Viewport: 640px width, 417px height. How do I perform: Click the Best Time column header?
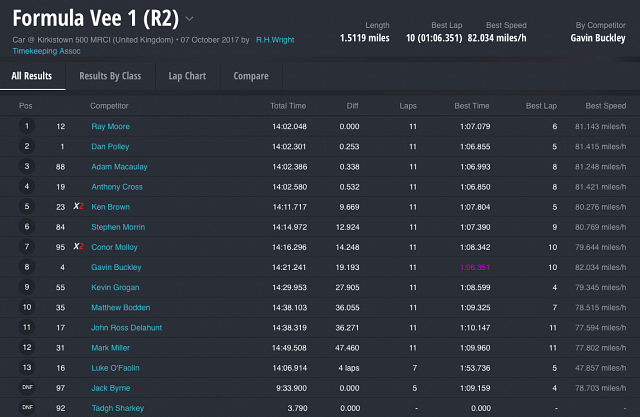coord(472,106)
